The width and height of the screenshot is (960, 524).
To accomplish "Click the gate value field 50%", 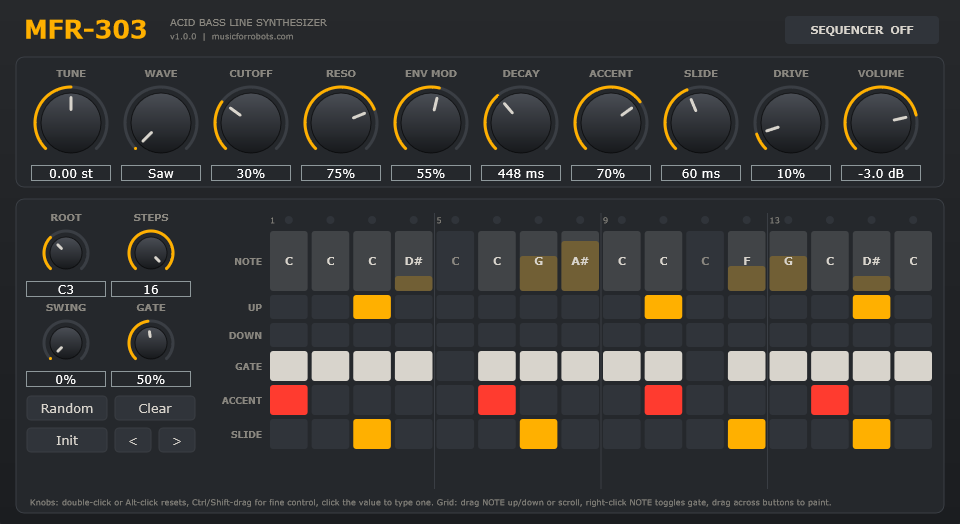I will coord(151,379).
